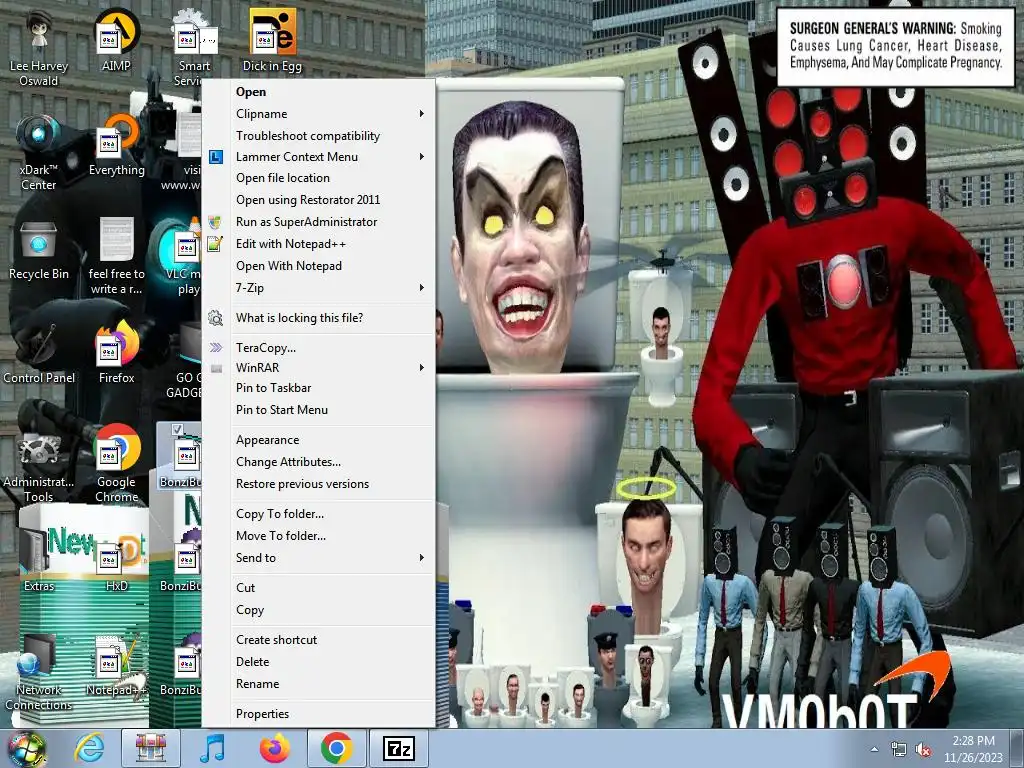This screenshot has width=1024, height=768.
Task: Expand the Clipname submenu arrow
Action: pyautogui.click(x=422, y=114)
